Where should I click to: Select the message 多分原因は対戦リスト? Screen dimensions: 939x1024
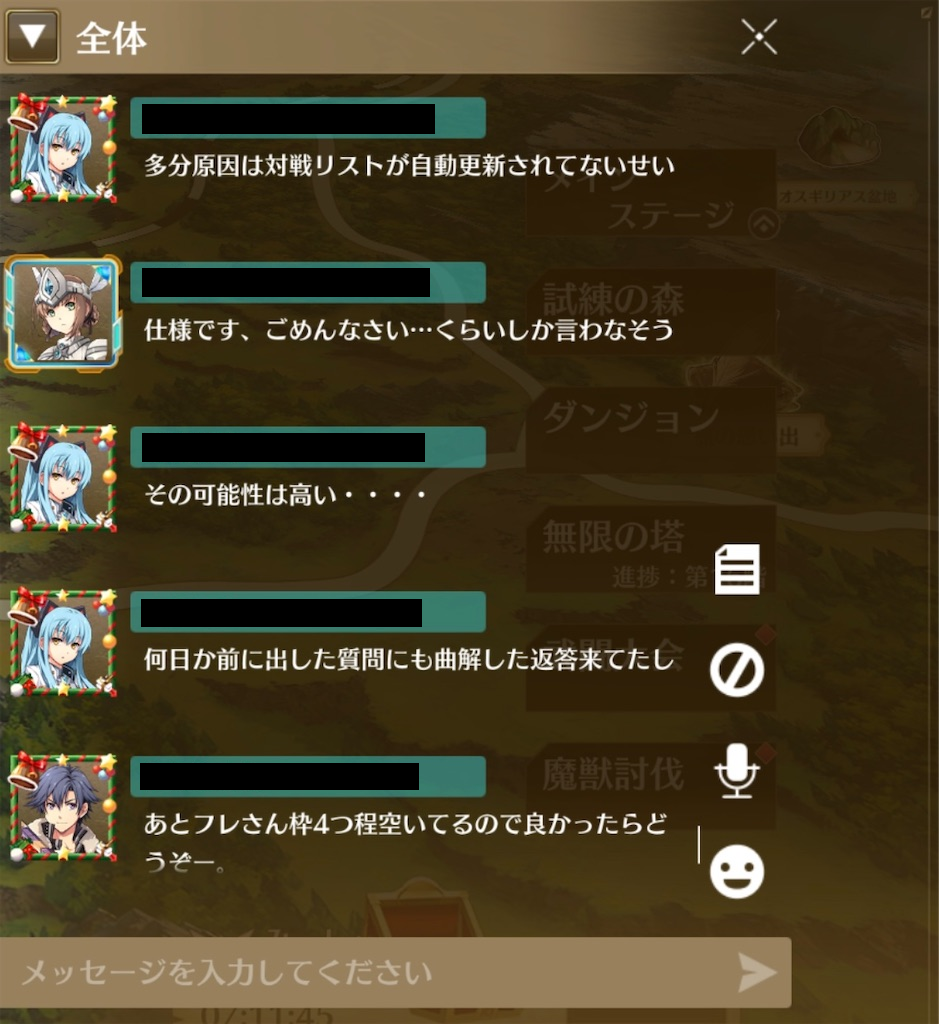click(409, 166)
